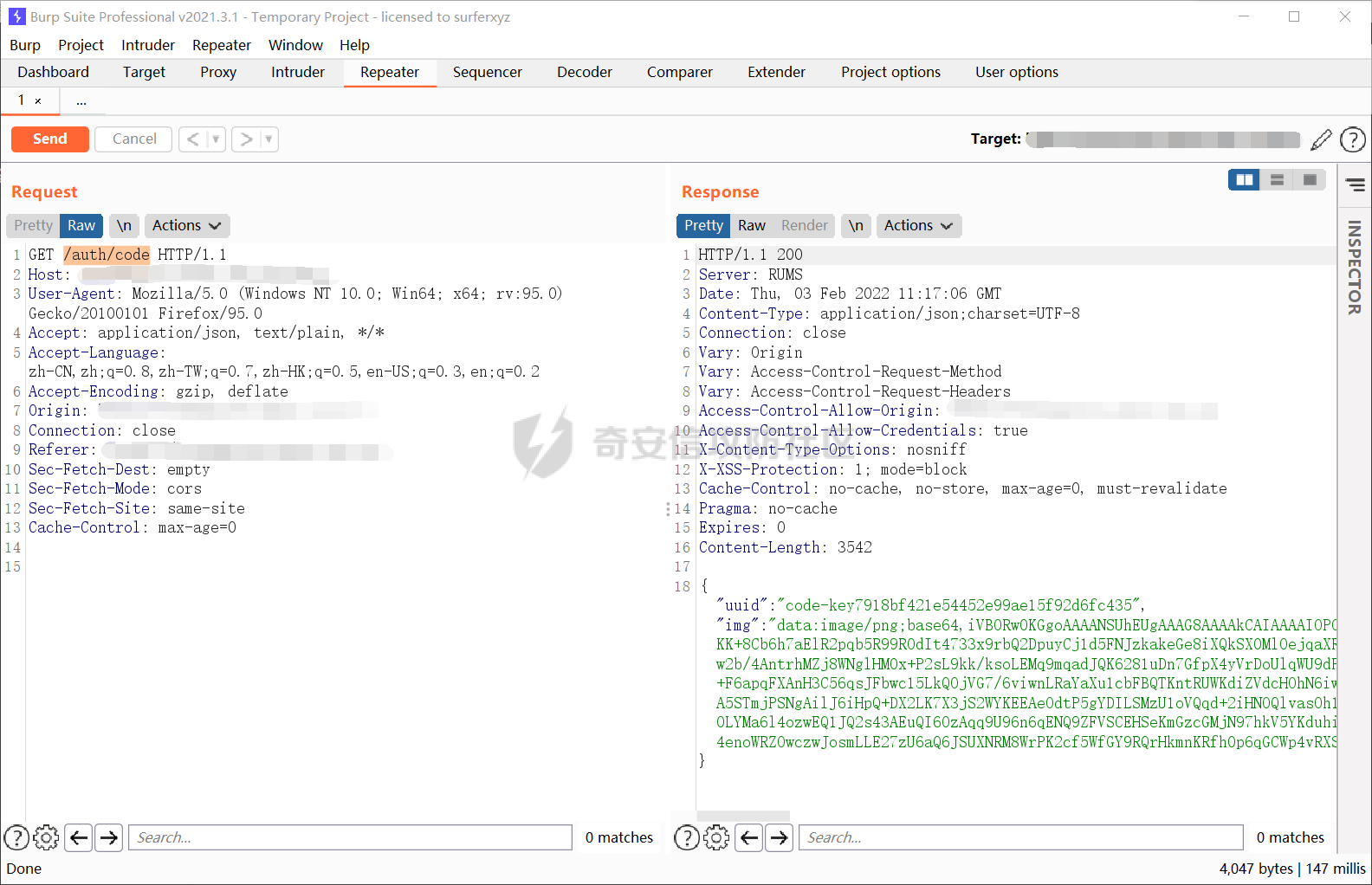
Task: Click the edit target pencil icon
Action: point(1321,139)
